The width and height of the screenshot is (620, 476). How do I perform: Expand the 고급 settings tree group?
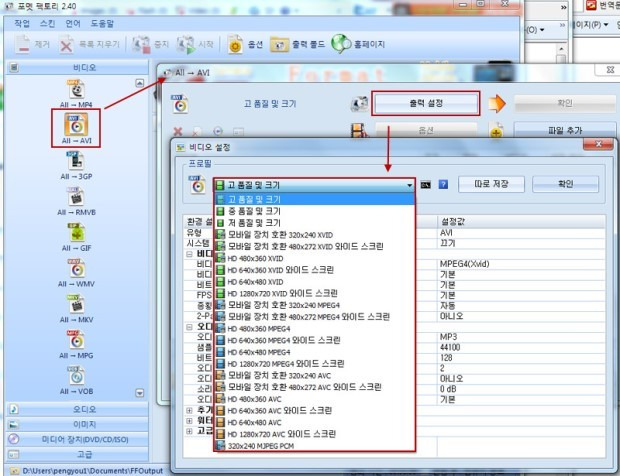[x=189, y=431]
